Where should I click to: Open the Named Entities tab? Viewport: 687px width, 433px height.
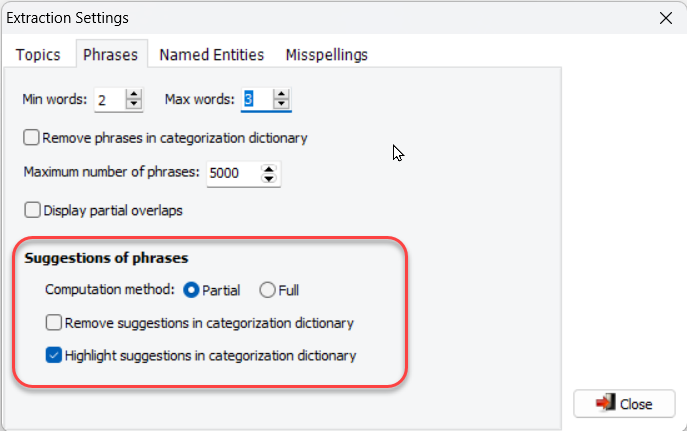pos(212,55)
